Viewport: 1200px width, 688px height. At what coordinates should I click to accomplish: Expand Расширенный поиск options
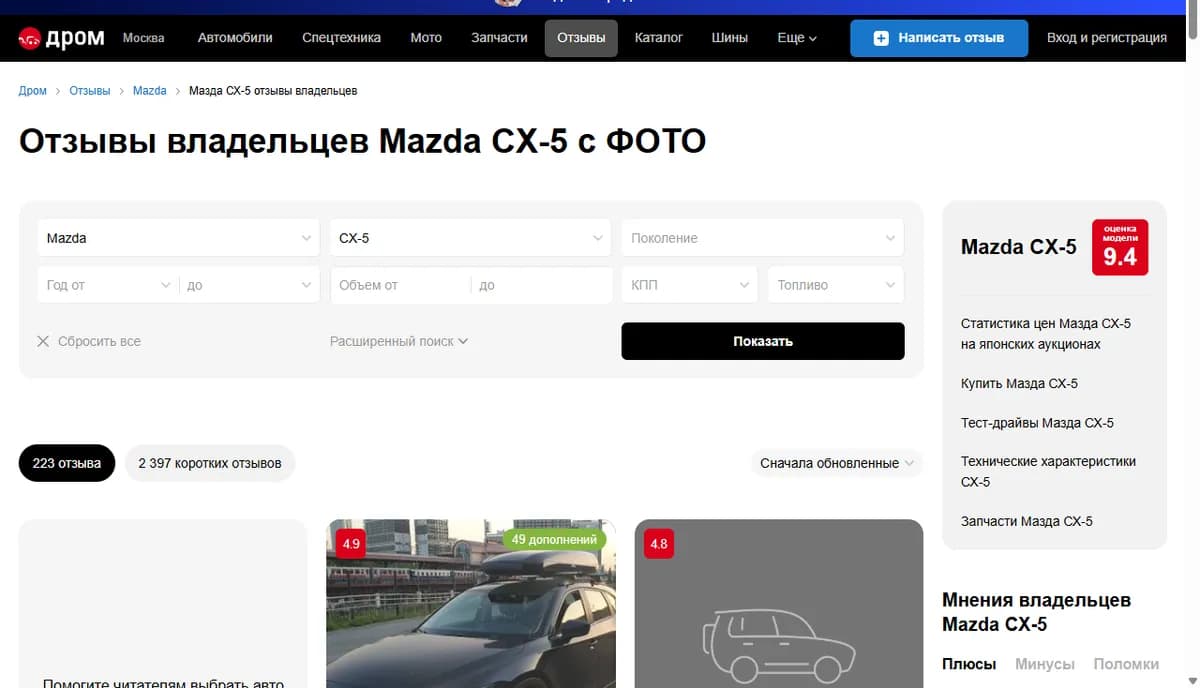coord(399,341)
